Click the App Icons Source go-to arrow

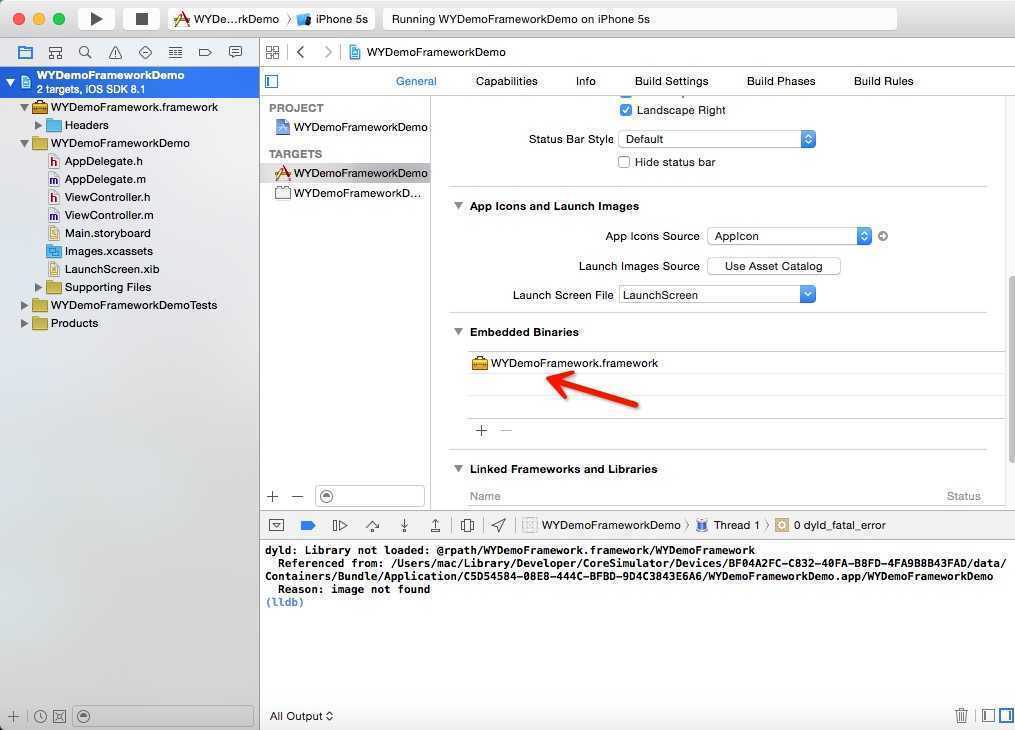[883, 236]
